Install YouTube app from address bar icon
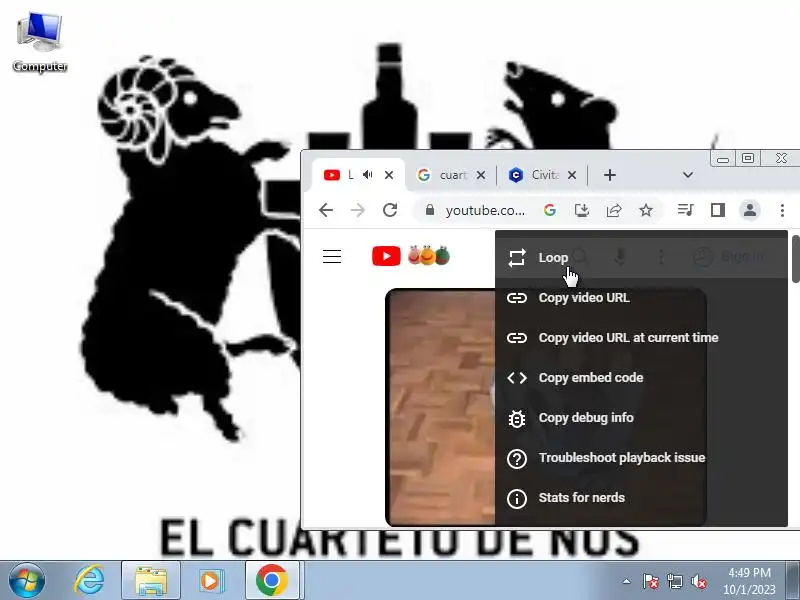This screenshot has width=800, height=600. 582,210
